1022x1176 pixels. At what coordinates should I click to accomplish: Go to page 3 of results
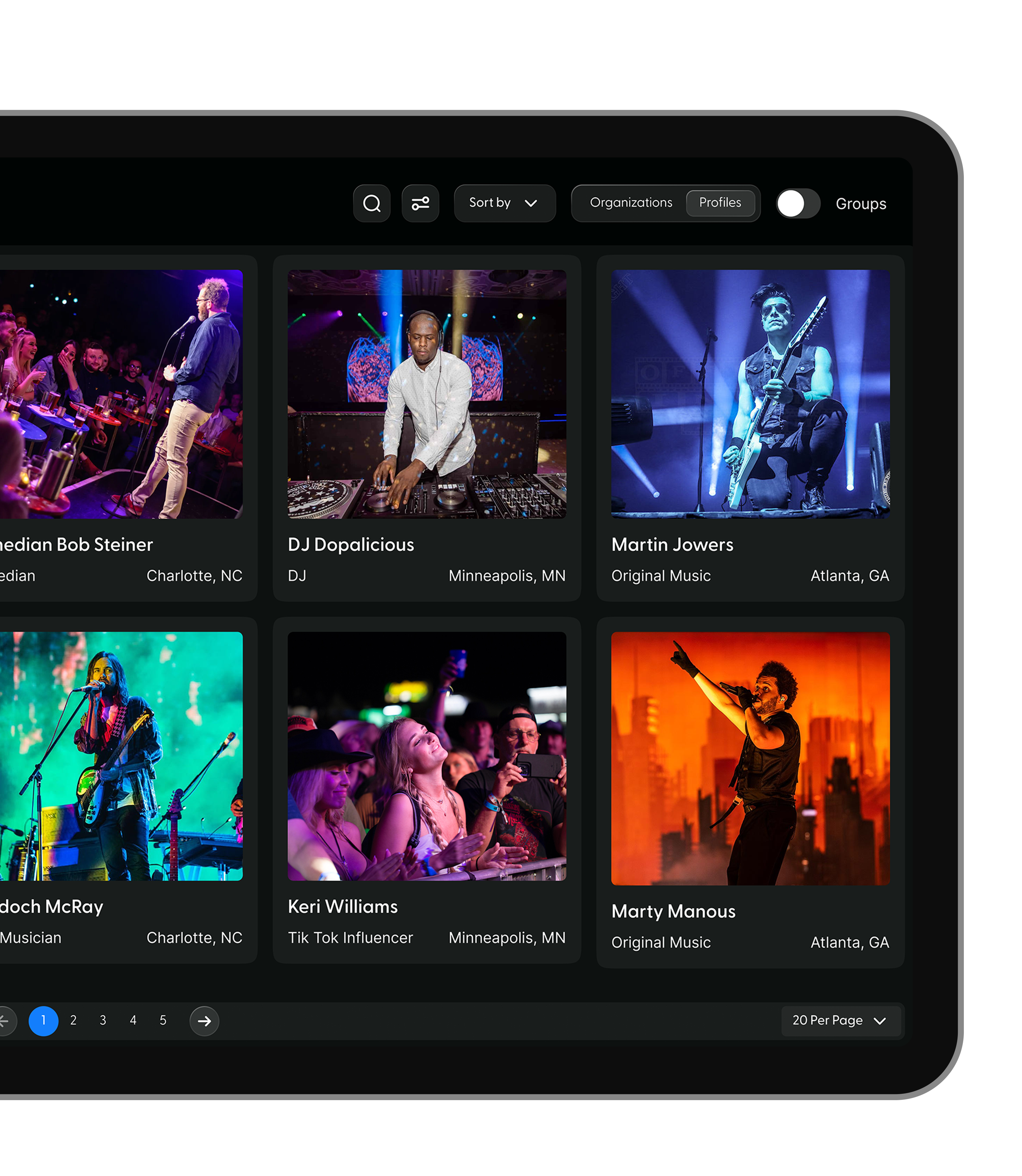[x=103, y=1021]
